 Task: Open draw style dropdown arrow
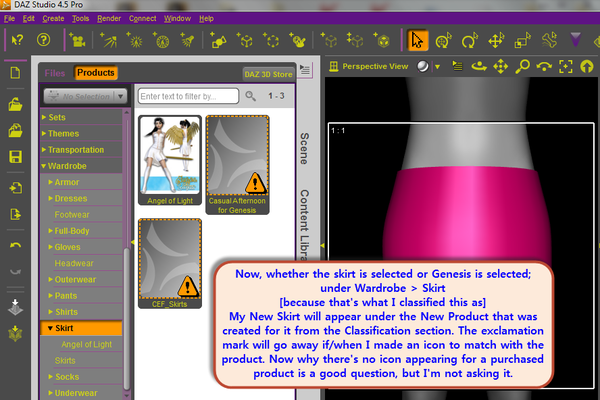point(437,67)
